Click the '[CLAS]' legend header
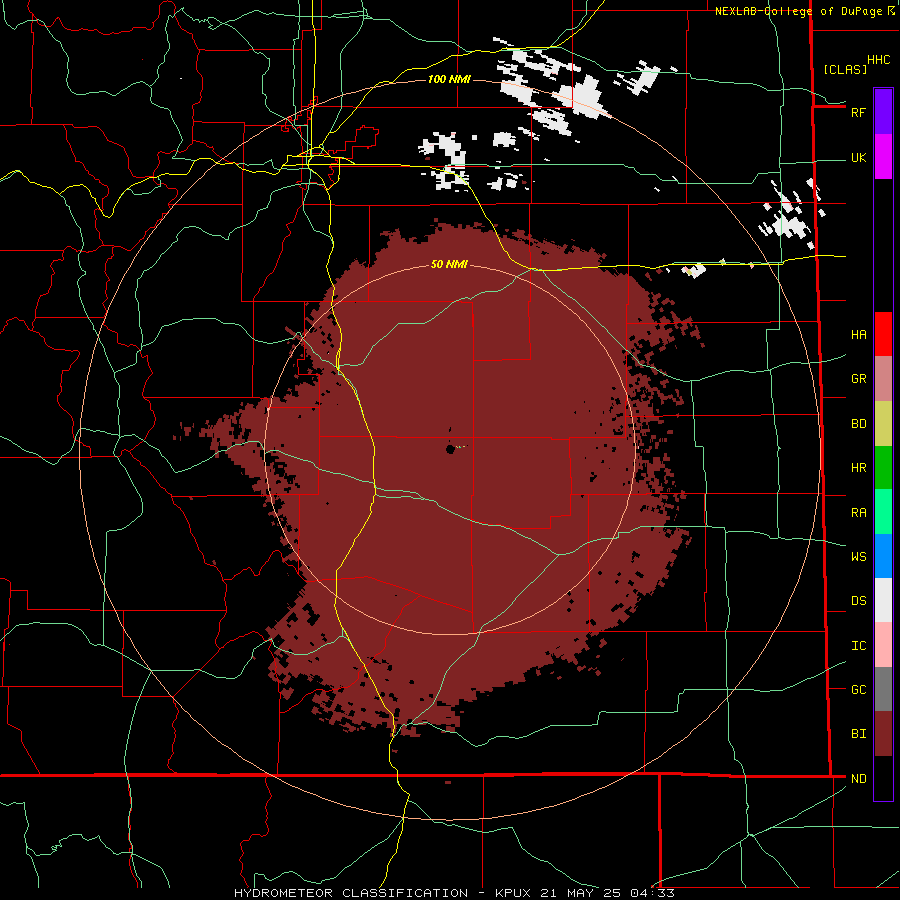Viewport: 900px width, 900px height. (845, 69)
